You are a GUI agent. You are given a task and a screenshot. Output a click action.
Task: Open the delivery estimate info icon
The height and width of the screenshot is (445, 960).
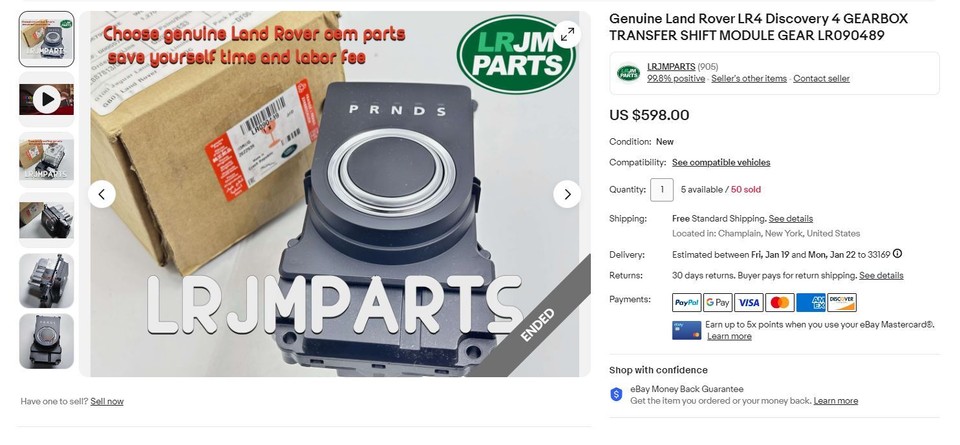click(897, 253)
